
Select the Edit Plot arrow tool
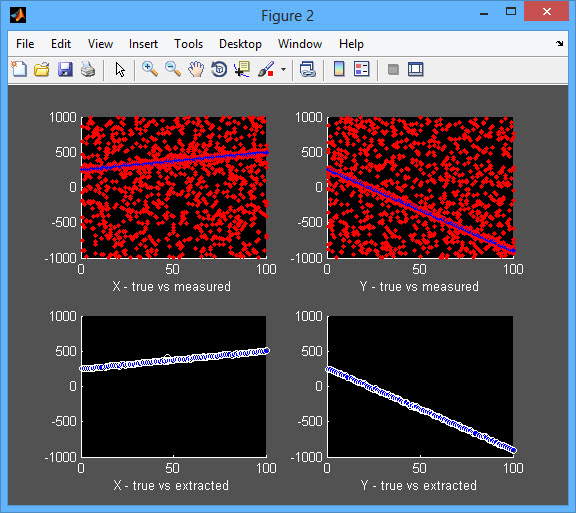120,69
